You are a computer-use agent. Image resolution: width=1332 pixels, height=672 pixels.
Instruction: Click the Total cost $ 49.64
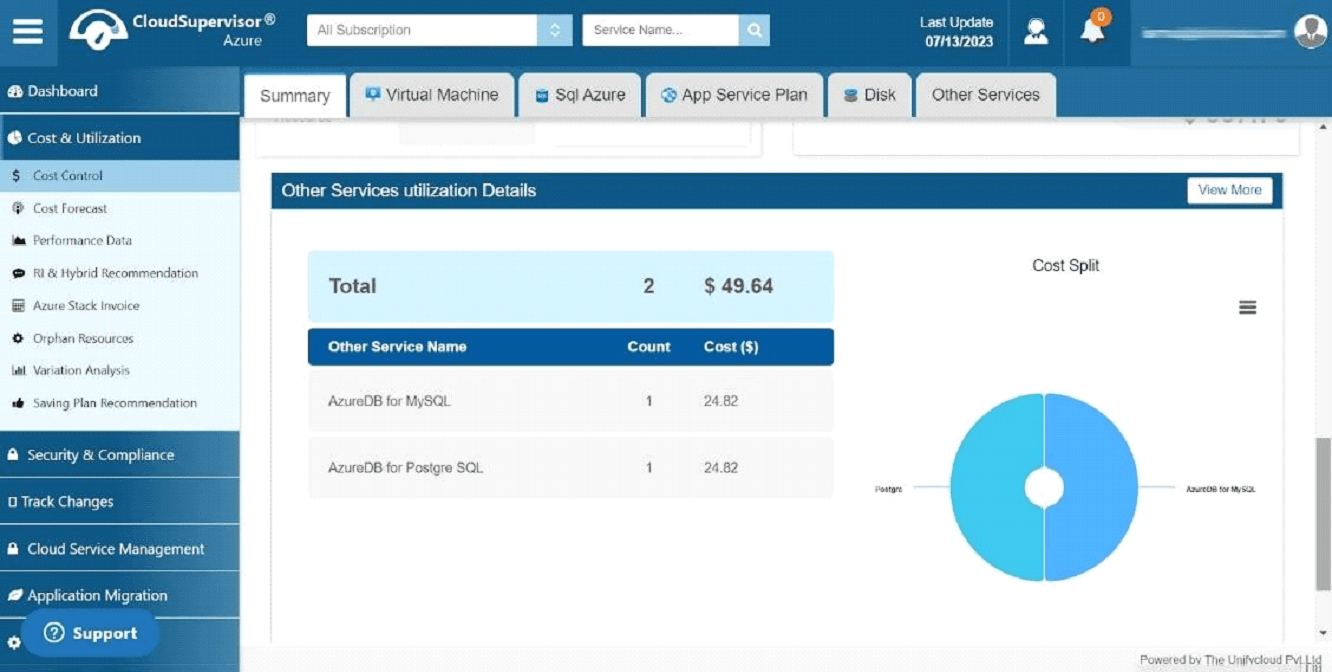(x=739, y=286)
